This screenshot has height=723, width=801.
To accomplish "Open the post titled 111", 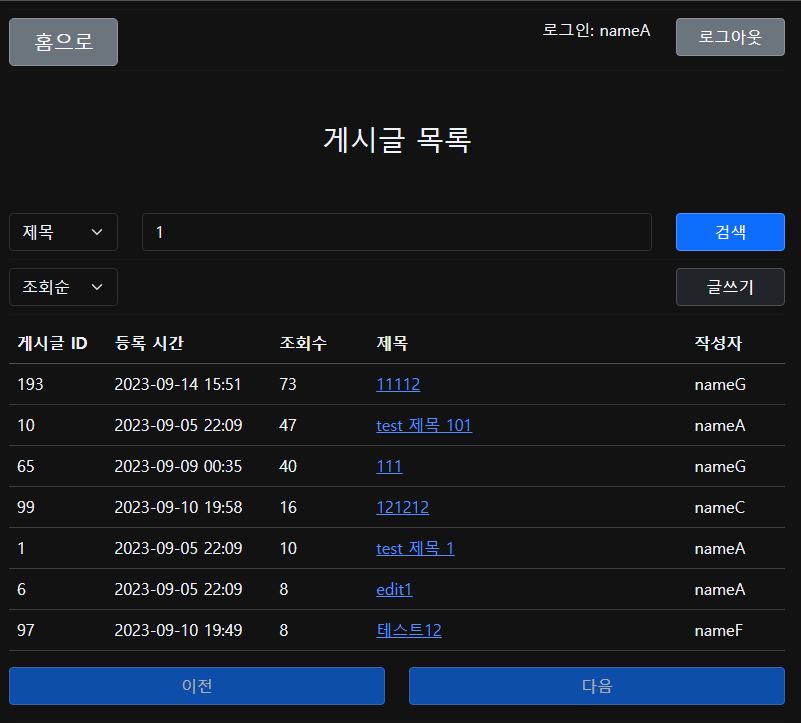I will 389,466.
